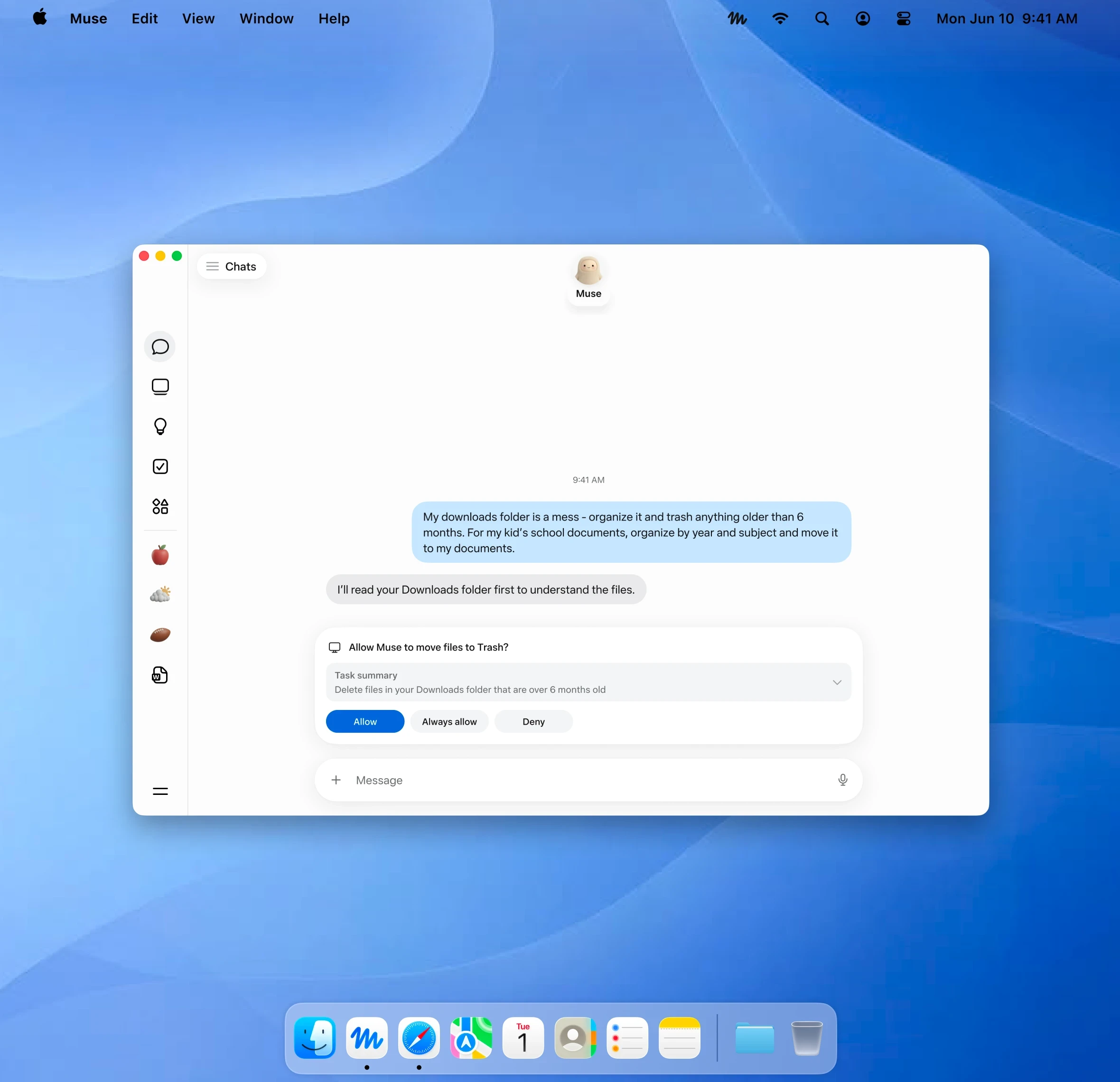Open Maps from the dock

pos(471,1037)
